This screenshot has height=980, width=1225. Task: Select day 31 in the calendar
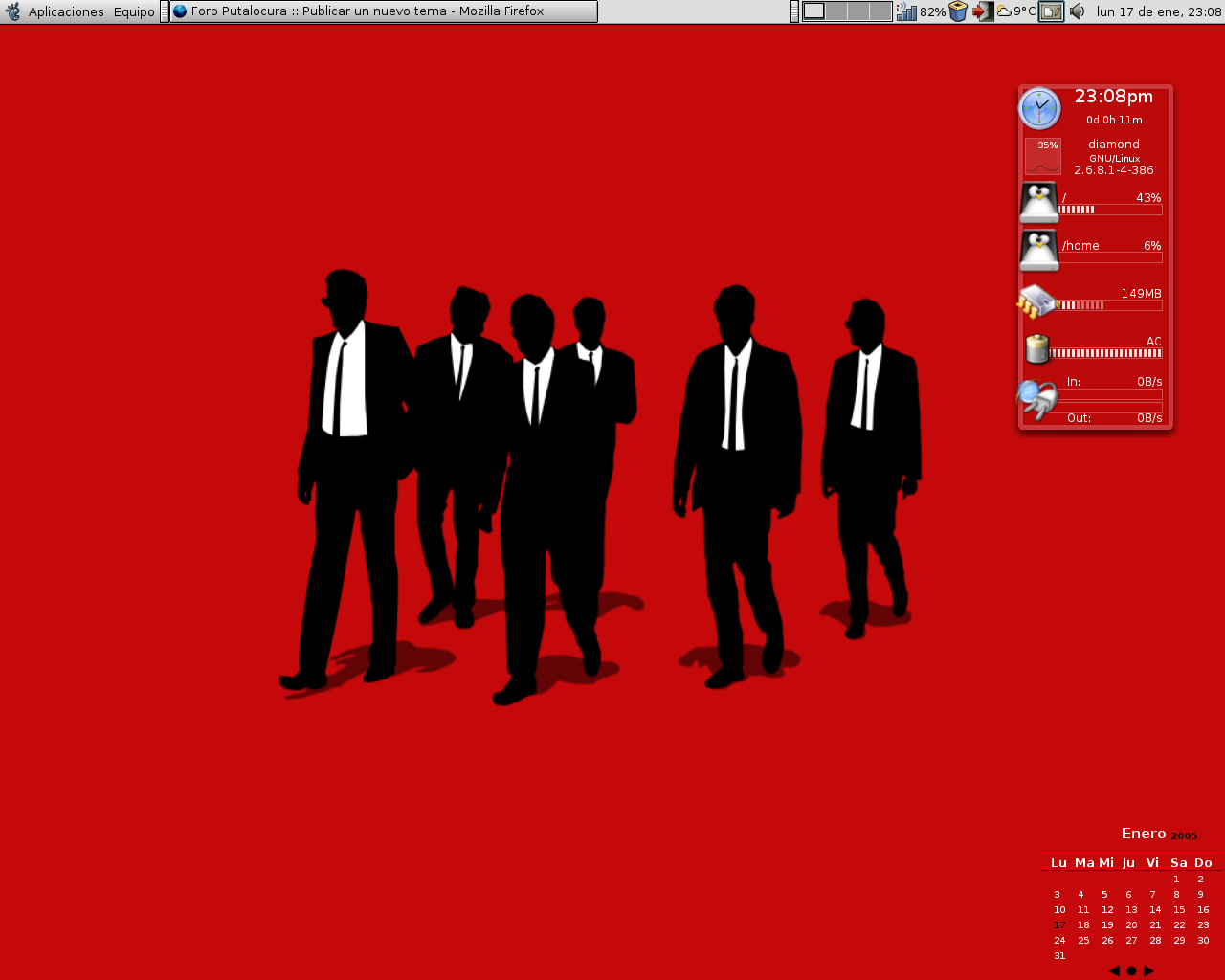(1059, 956)
